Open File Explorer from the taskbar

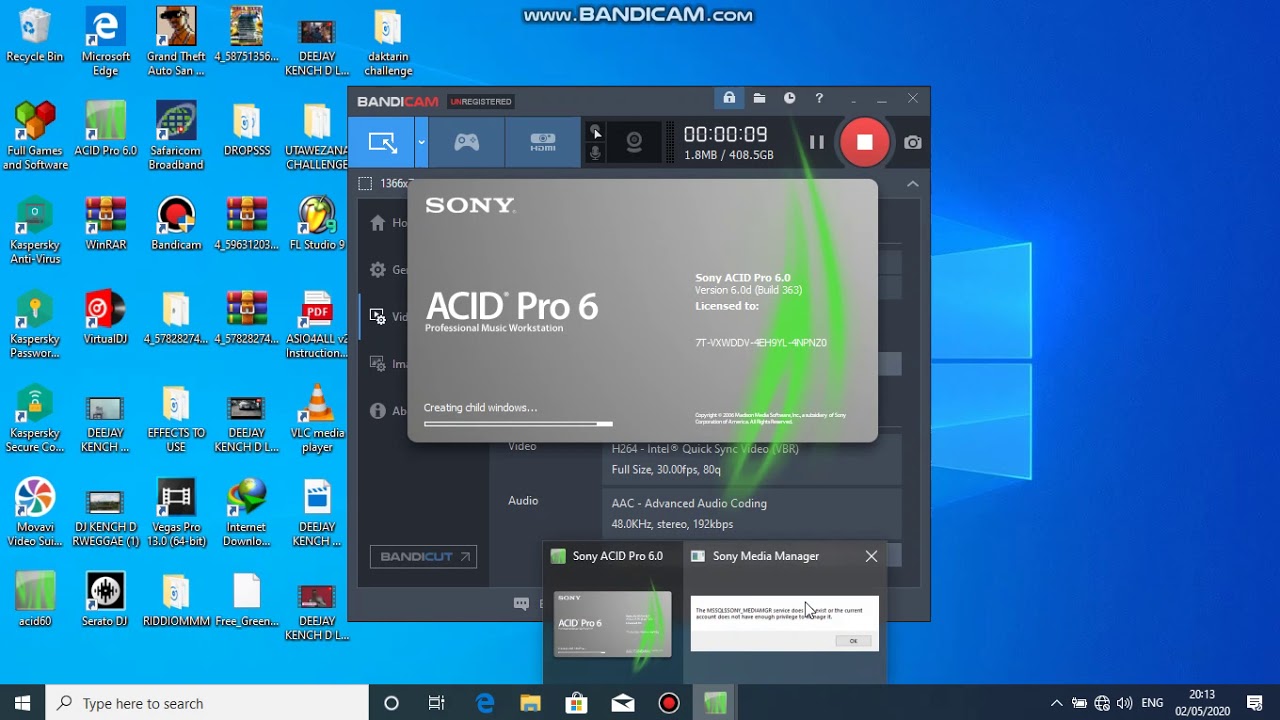pyautogui.click(x=531, y=703)
